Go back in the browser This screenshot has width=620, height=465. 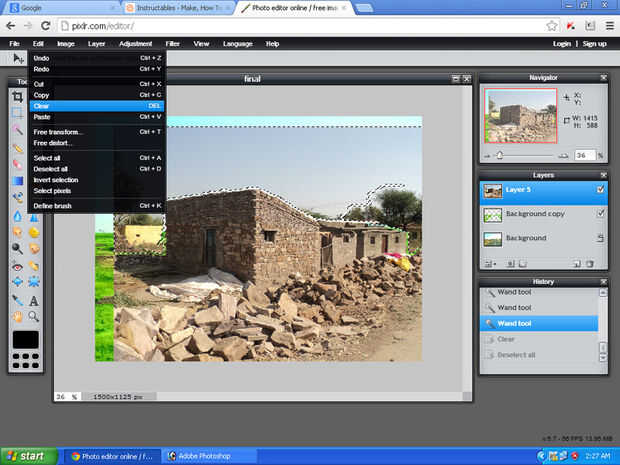[x=11, y=26]
